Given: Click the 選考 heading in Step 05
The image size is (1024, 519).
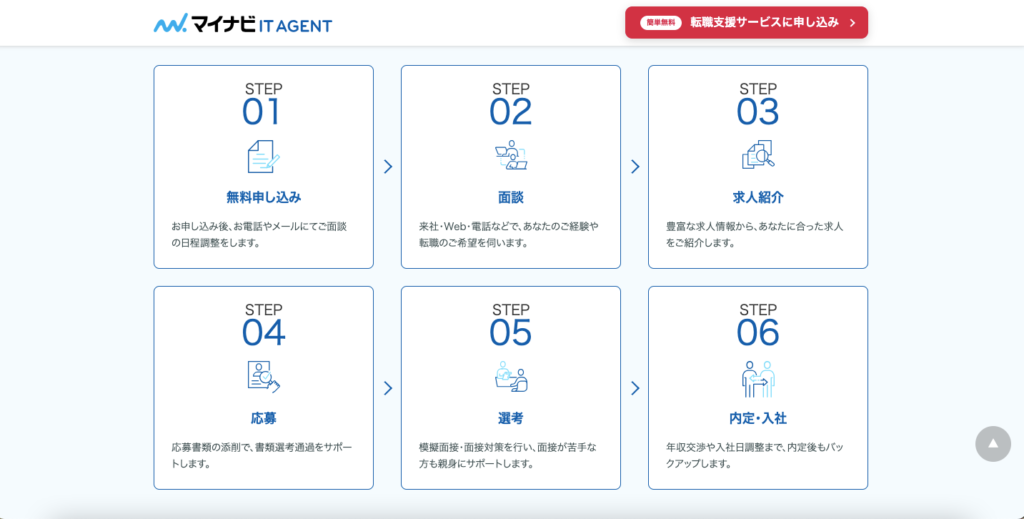Looking at the screenshot, I should coord(511,418).
